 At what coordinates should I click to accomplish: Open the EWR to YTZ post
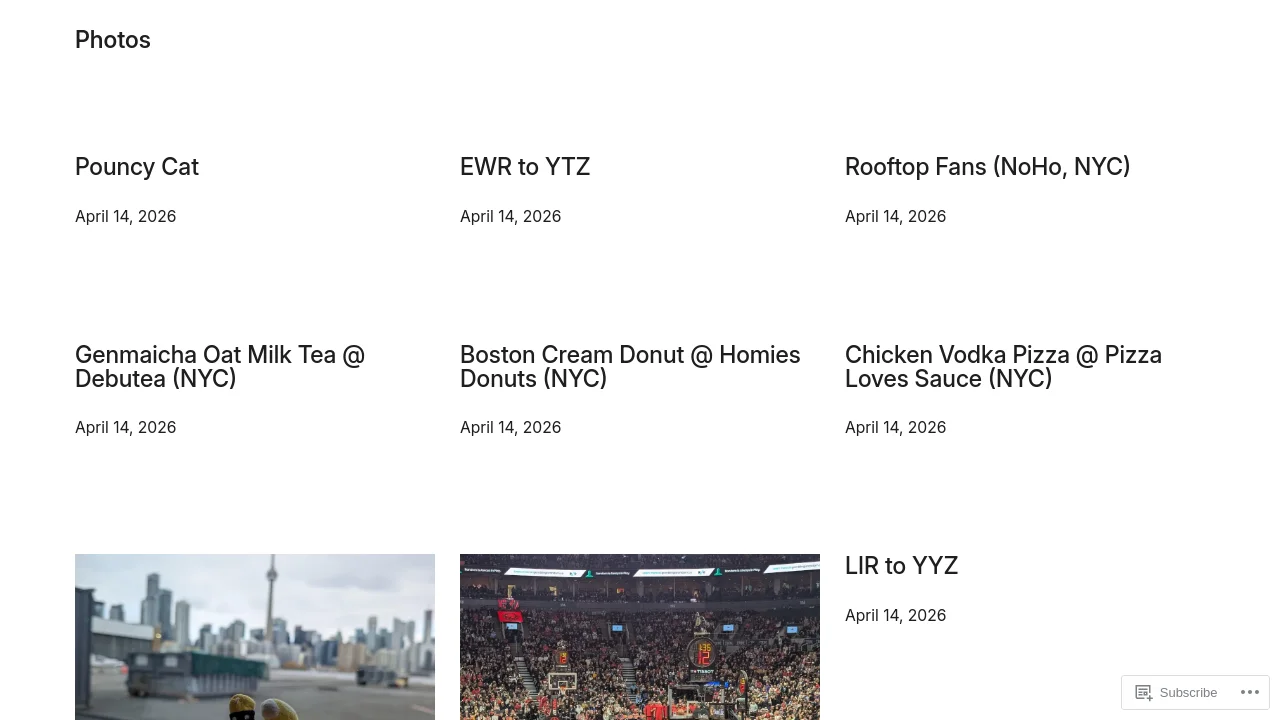click(525, 167)
